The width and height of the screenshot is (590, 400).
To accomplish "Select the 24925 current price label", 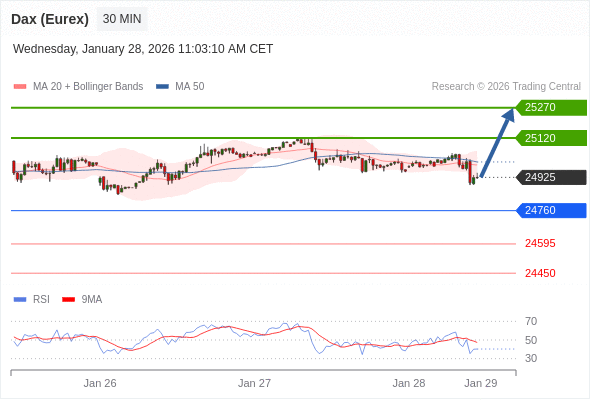I will [551, 177].
